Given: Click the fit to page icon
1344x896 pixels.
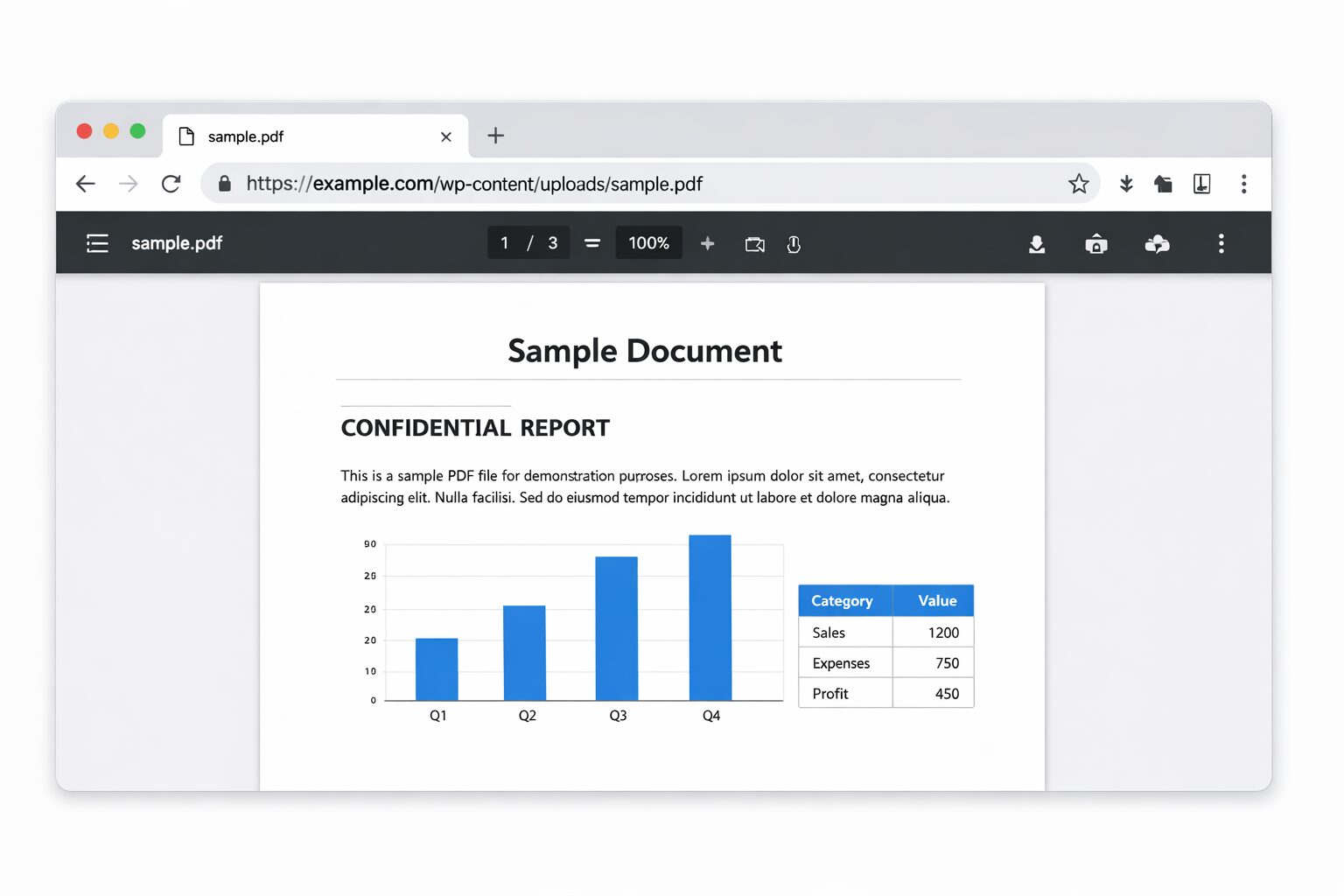Looking at the screenshot, I should click(x=754, y=244).
